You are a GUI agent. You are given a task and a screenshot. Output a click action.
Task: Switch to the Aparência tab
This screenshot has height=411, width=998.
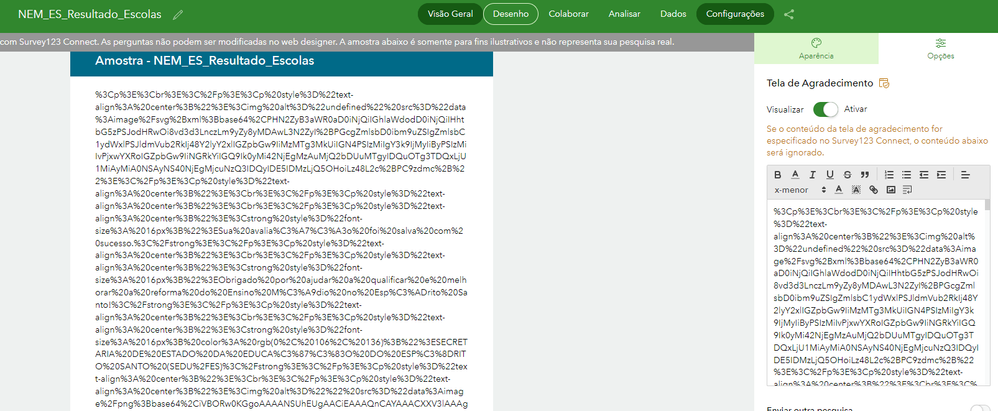point(816,48)
